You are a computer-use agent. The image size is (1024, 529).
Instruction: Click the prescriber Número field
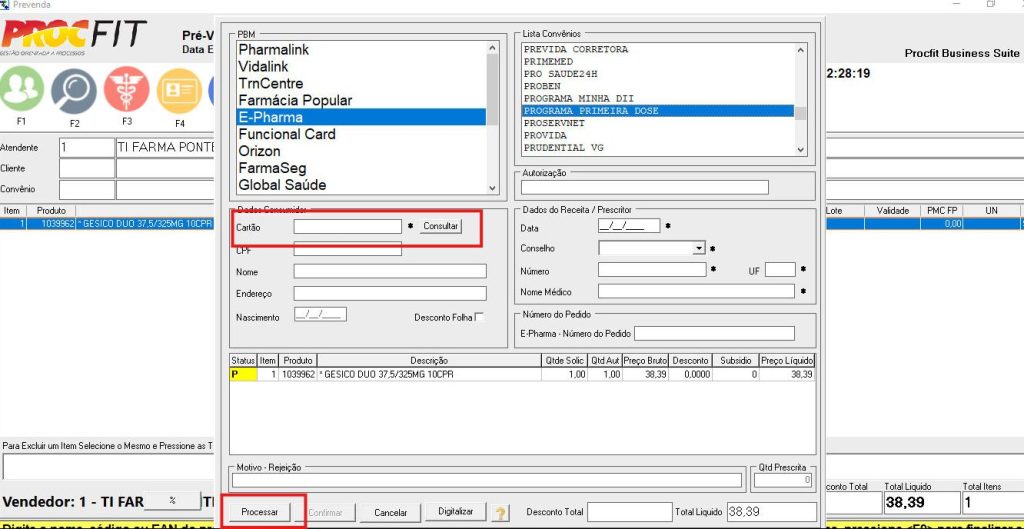(652, 269)
